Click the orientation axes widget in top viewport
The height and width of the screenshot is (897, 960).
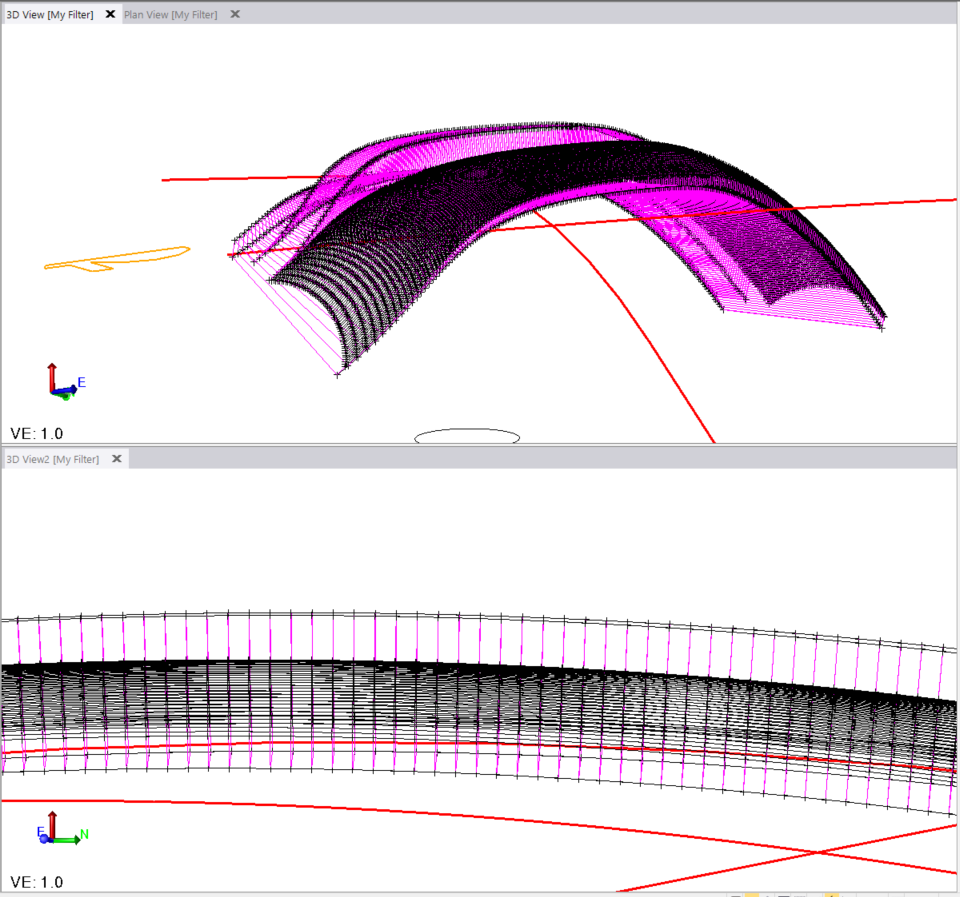[60, 380]
